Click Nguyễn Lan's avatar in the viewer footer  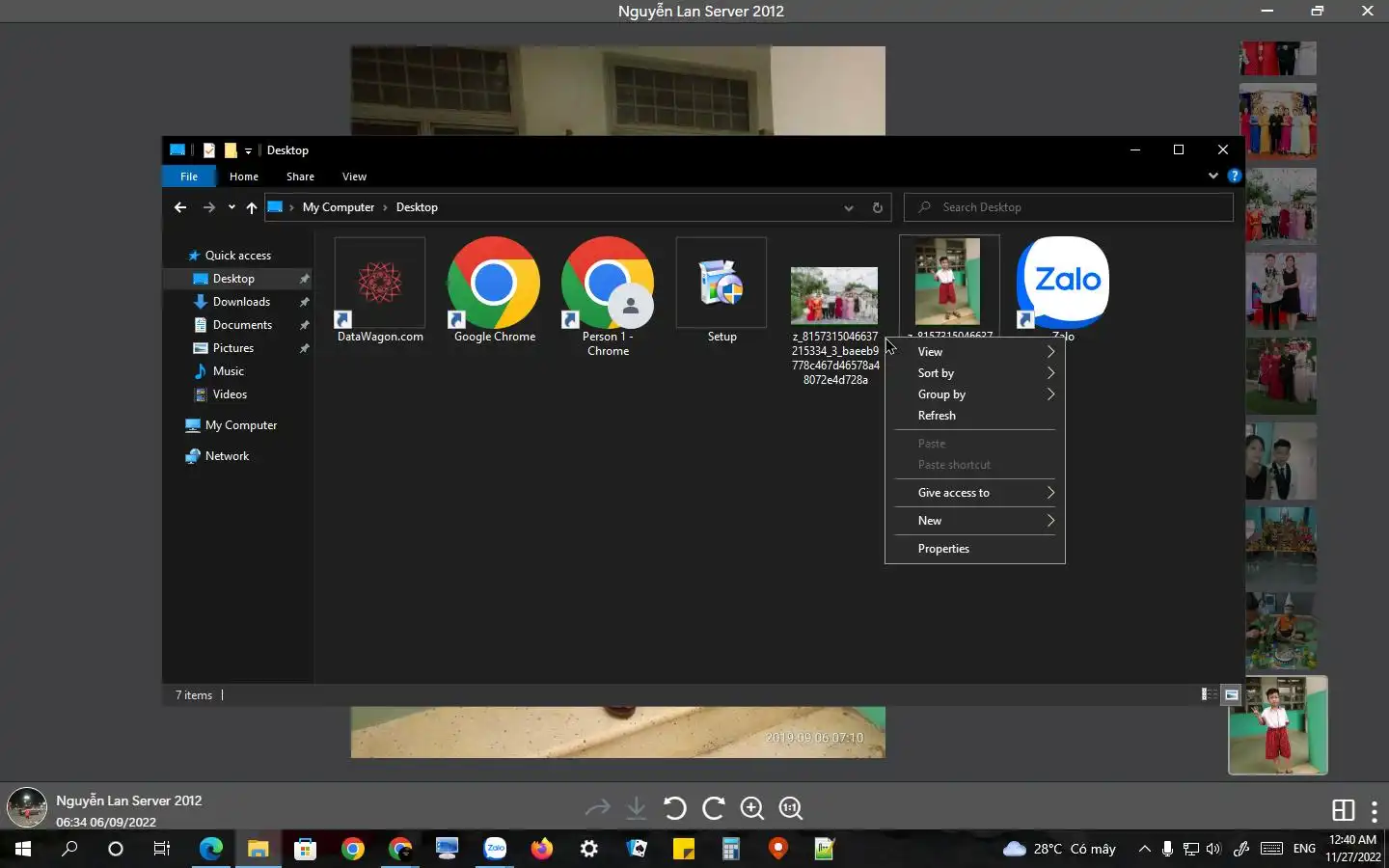[27, 808]
